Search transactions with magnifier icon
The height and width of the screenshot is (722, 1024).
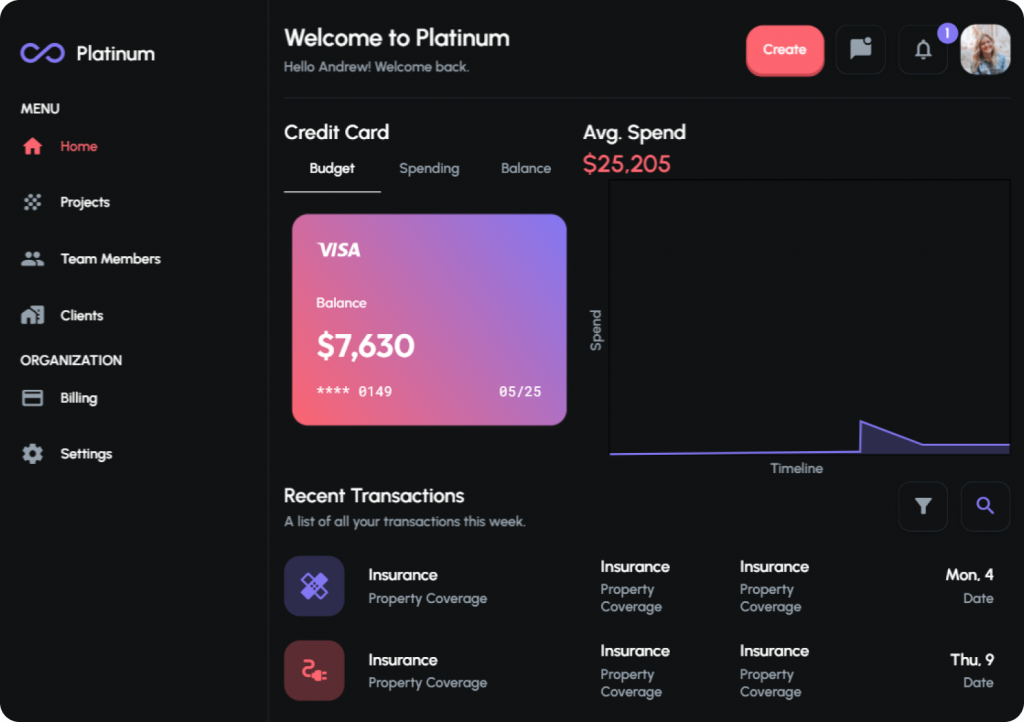(985, 506)
